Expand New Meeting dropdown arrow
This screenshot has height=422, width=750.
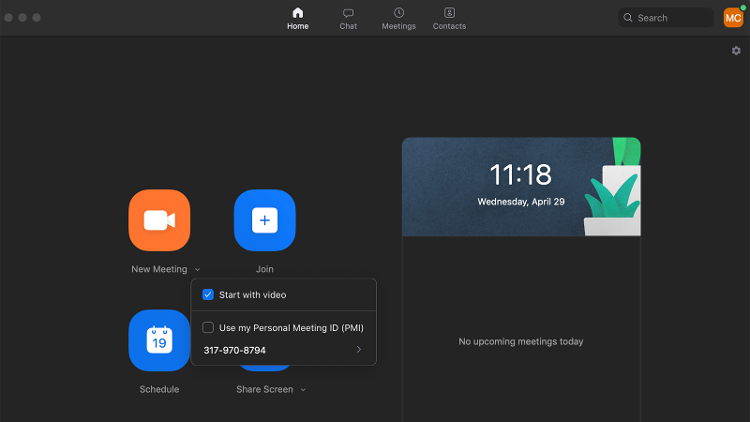click(198, 269)
